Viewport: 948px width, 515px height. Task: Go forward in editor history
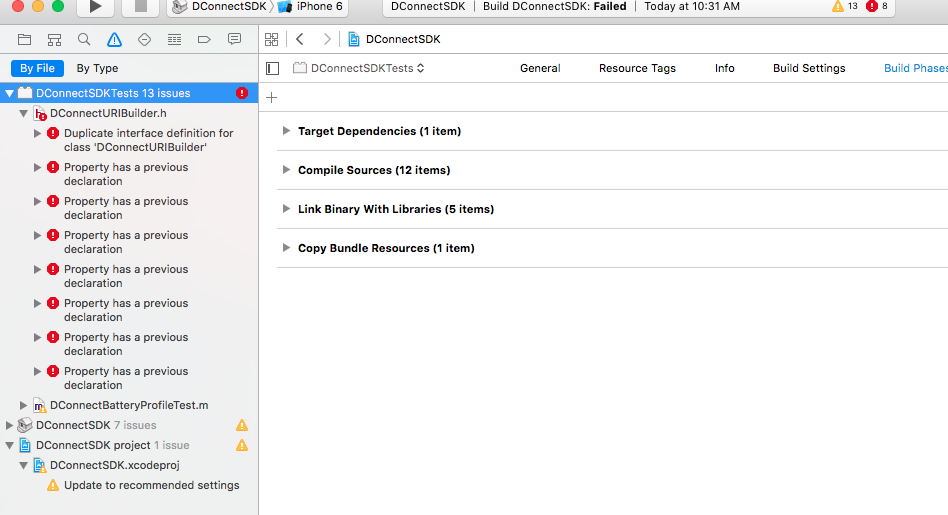tap(327, 39)
